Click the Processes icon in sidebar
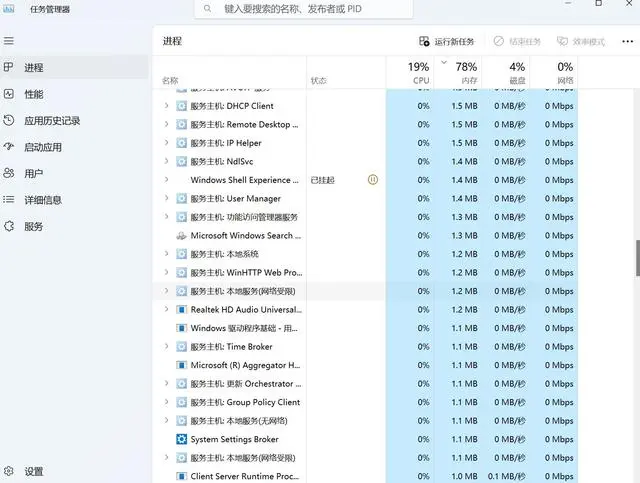 point(9,67)
